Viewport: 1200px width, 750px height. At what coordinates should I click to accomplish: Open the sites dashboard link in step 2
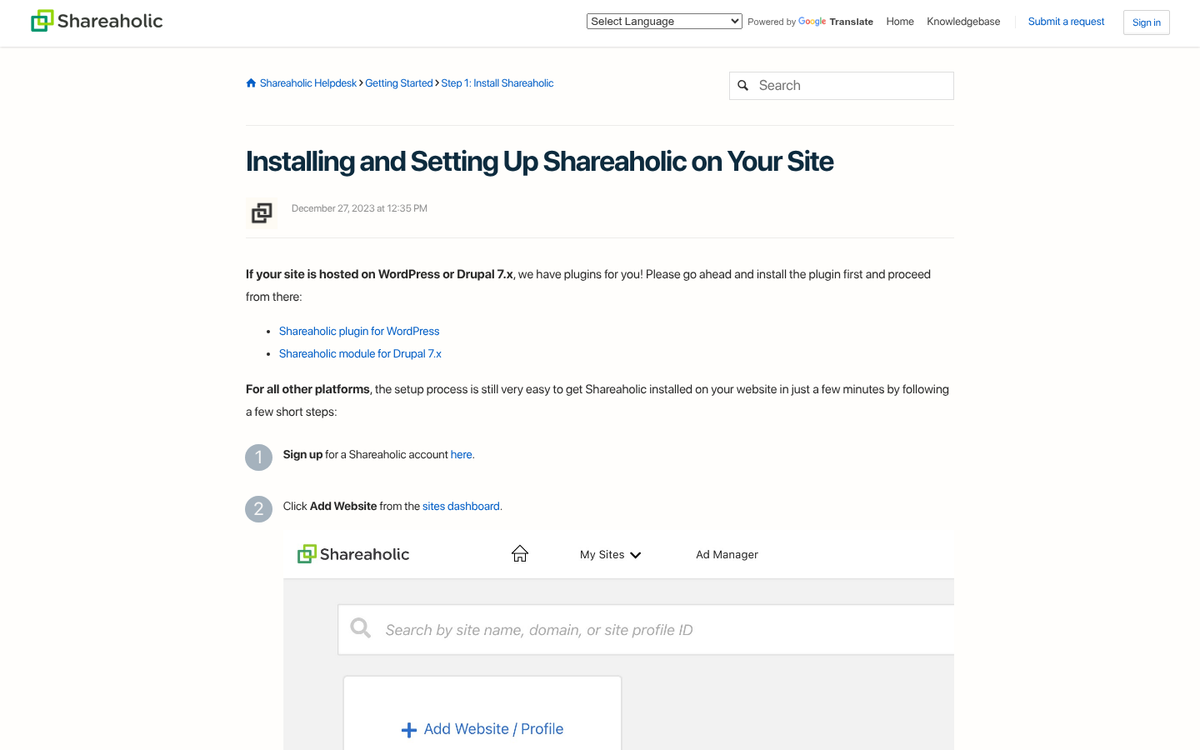tap(461, 506)
